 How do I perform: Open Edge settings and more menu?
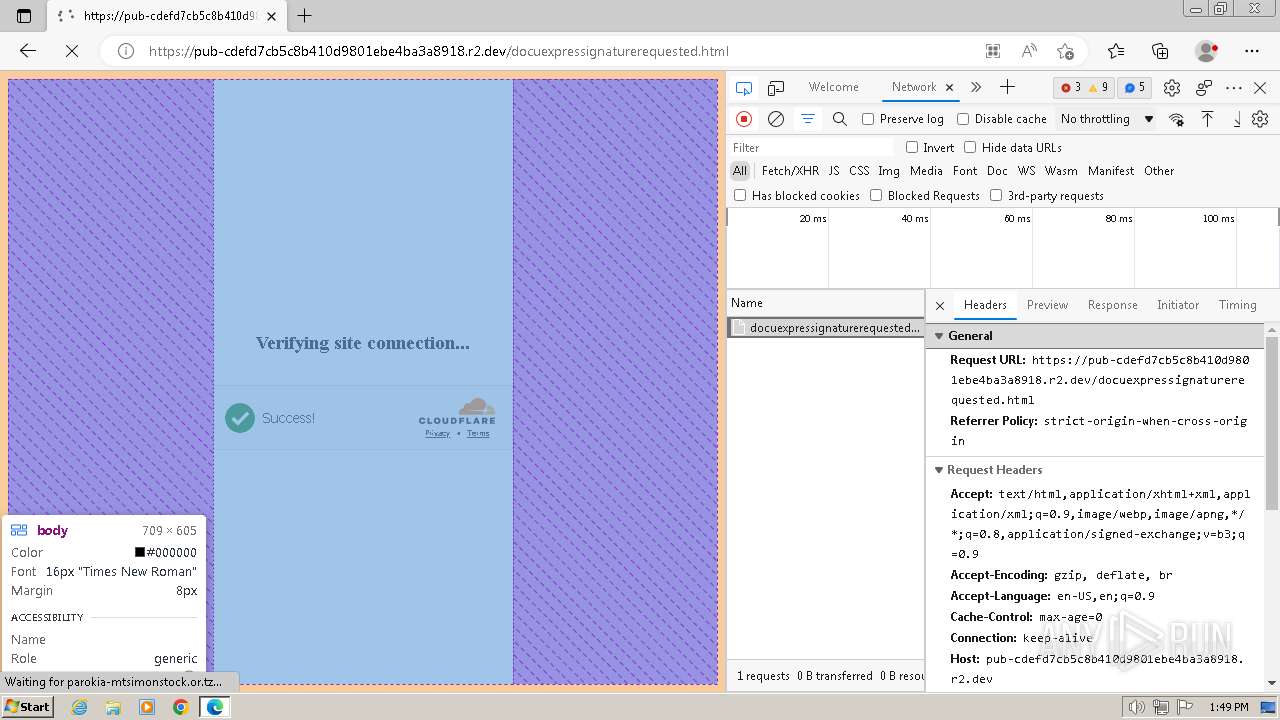point(1252,51)
